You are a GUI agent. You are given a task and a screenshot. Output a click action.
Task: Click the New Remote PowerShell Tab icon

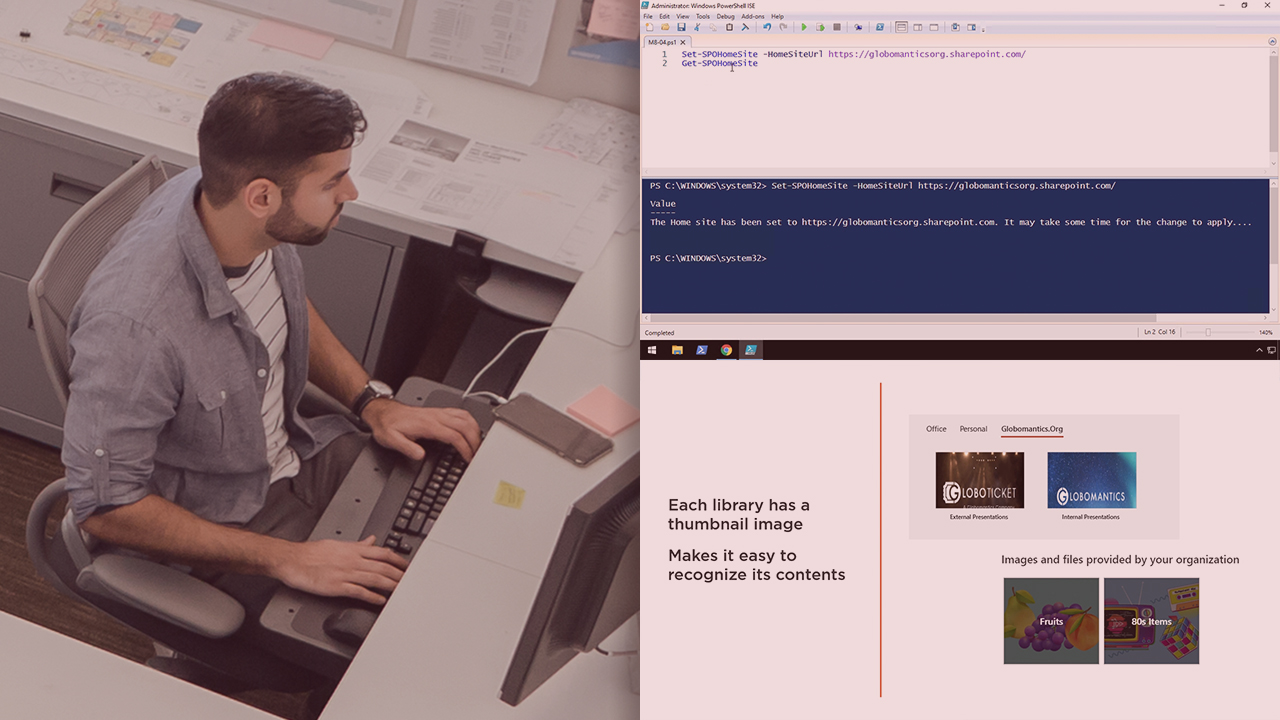click(858, 28)
